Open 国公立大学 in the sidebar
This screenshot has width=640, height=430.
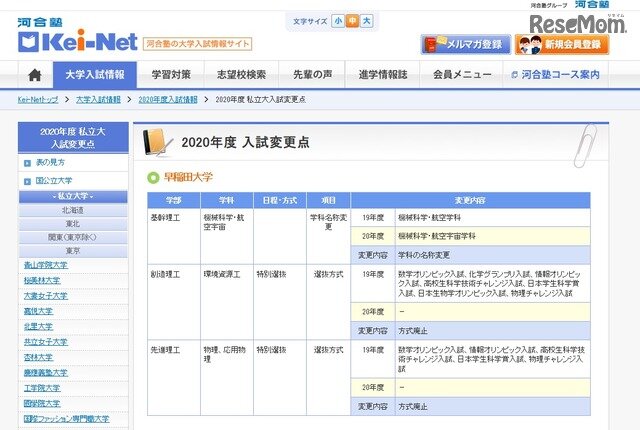coord(54,181)
